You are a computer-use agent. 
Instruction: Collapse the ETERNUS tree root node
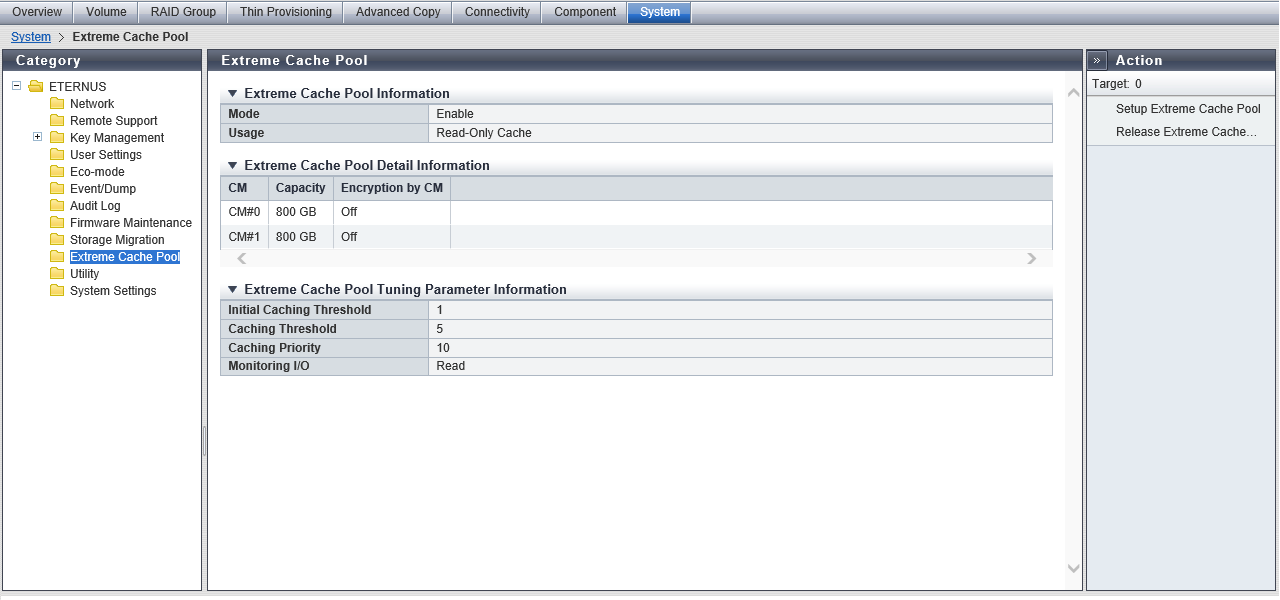[17, 86]
